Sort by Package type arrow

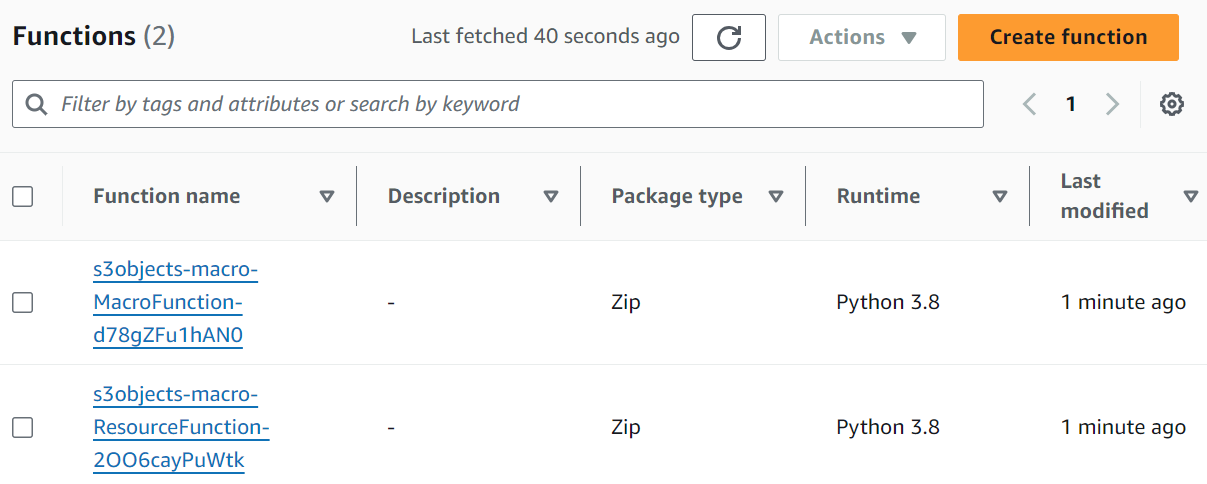pyautogui.click(x=775, y=196)
